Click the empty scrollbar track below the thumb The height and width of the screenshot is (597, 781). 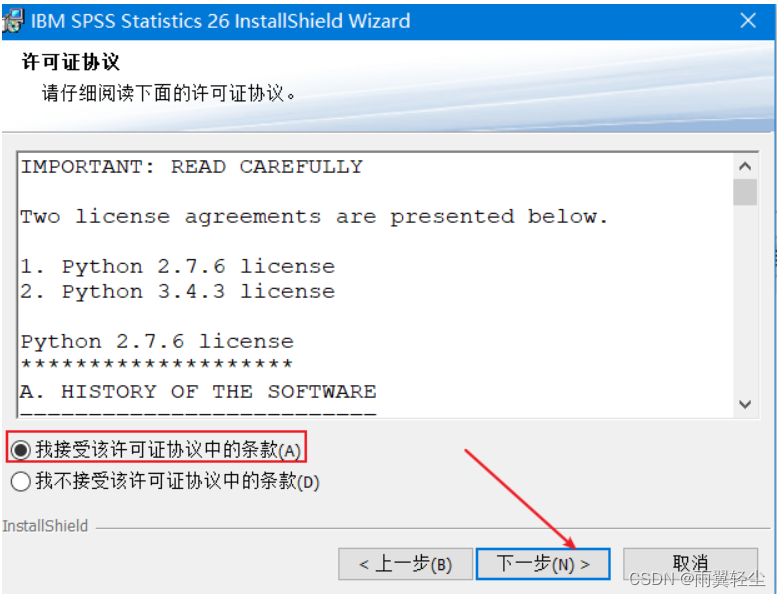coord(745,299)
